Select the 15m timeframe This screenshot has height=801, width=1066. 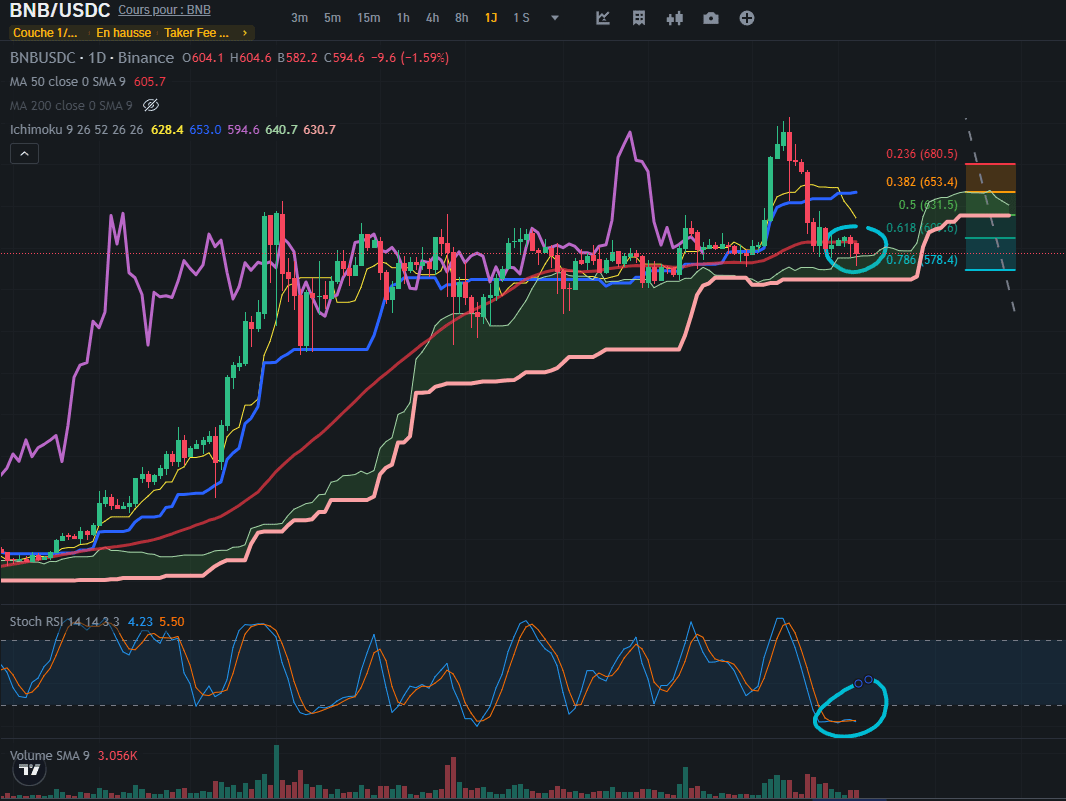pyautogui.click(x=368, y=18)
